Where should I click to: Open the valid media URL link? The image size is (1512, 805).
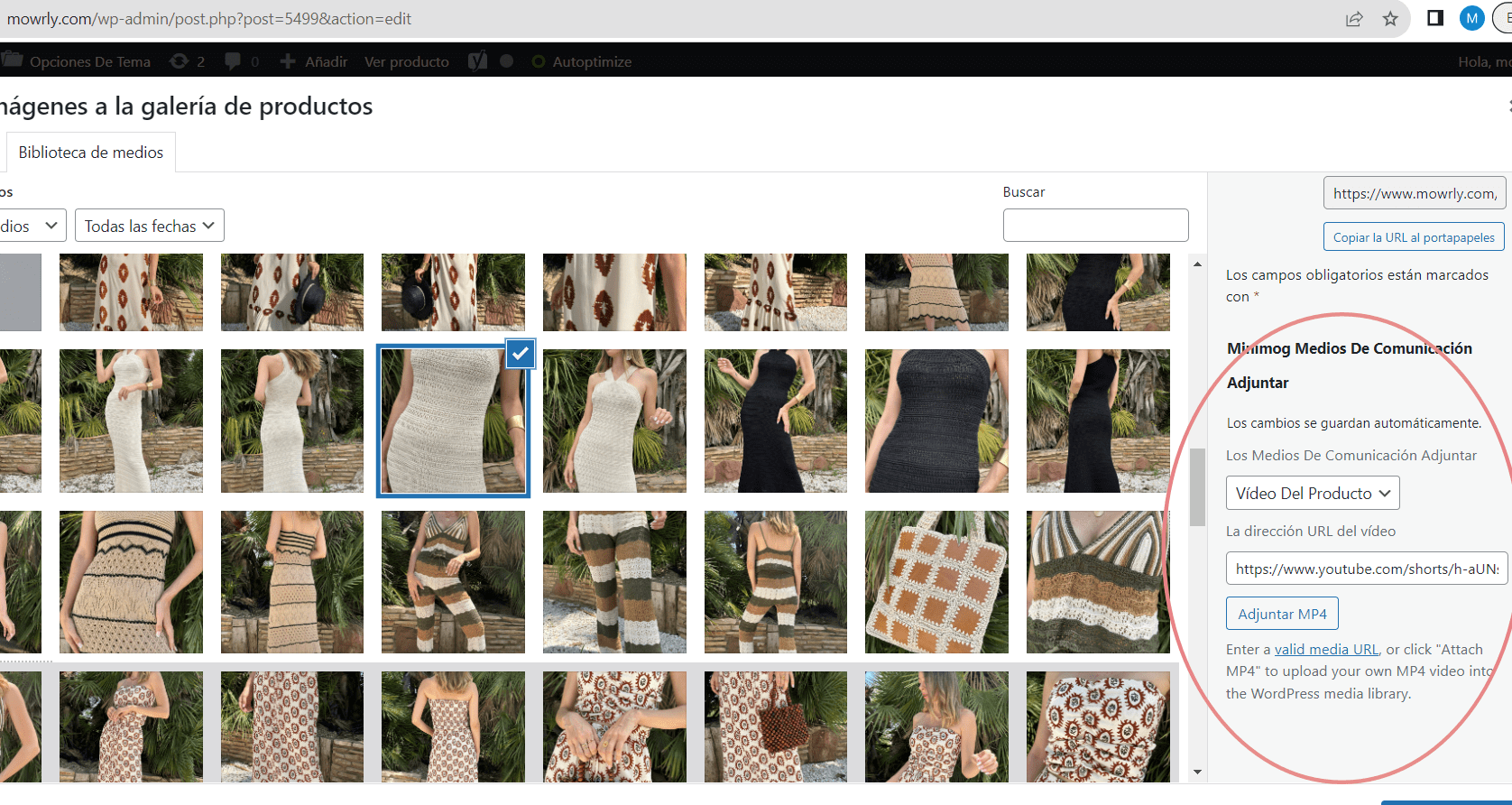[1326, 649]
